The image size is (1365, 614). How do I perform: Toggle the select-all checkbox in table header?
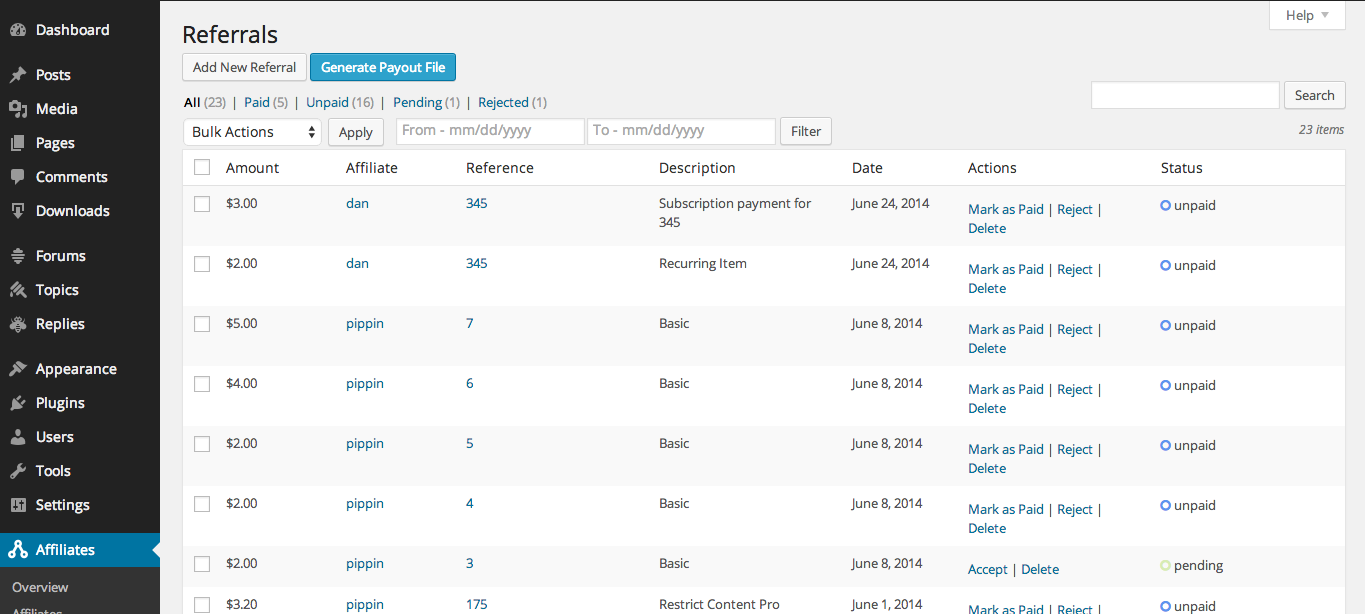[x=202, y=167]
